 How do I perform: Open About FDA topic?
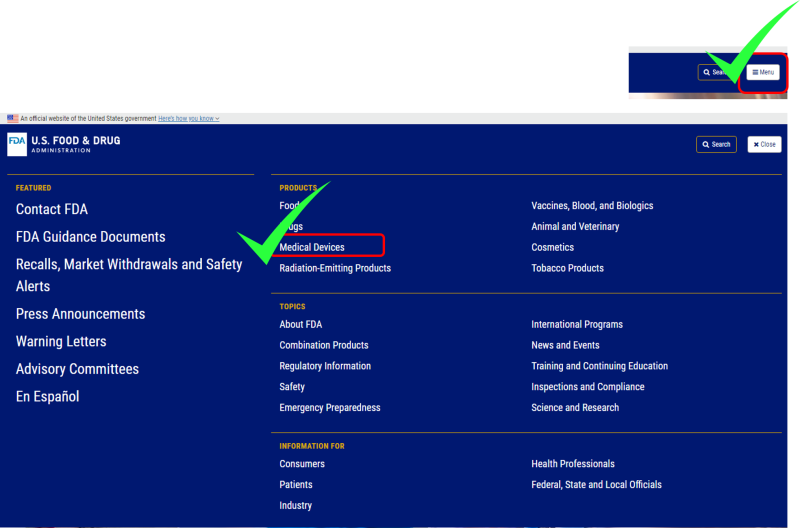[301, 324]
